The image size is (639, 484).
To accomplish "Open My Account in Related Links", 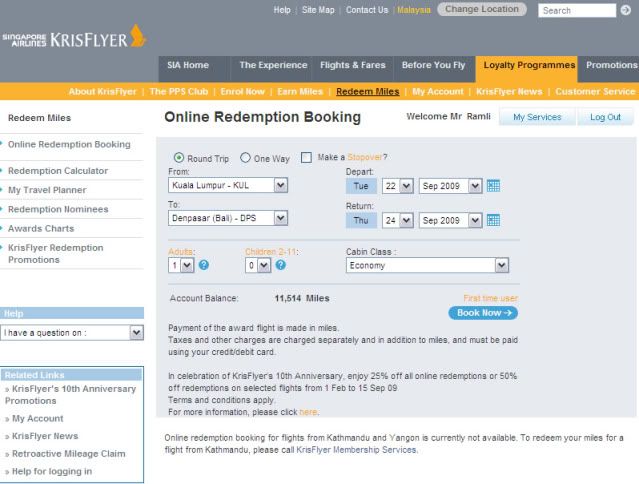I will point(37,418).
